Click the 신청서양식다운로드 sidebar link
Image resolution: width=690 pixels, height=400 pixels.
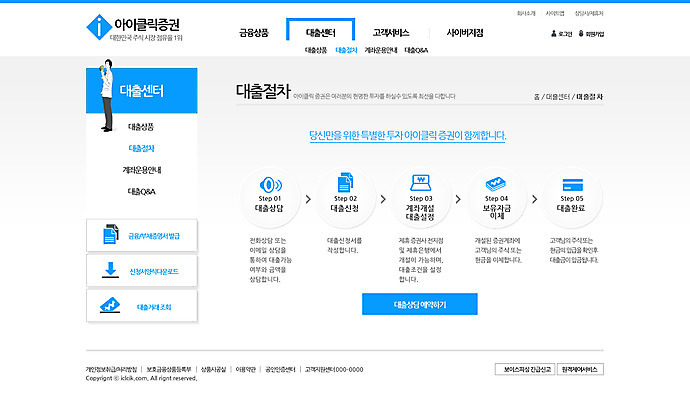142,271
